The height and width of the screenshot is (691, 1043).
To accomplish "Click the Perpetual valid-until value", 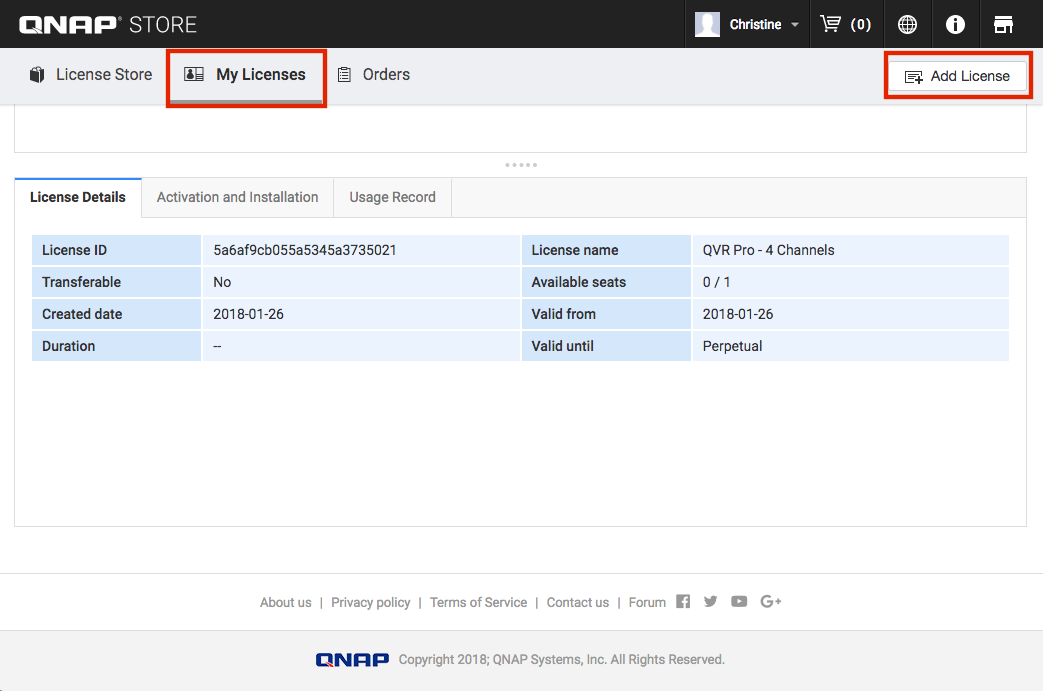I will tap(732, 346).
